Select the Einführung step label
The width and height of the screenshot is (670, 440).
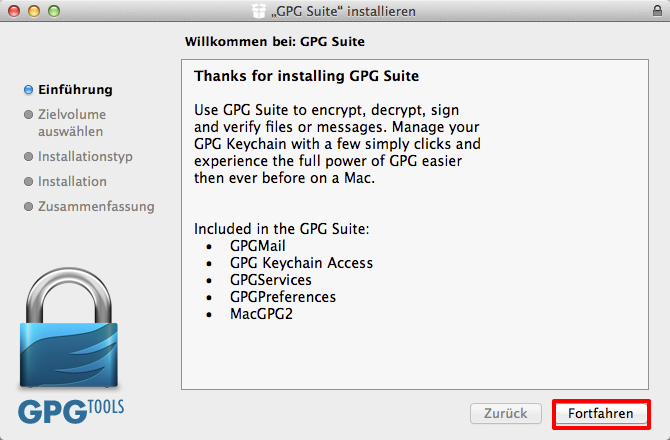click(x=75, y=90)
